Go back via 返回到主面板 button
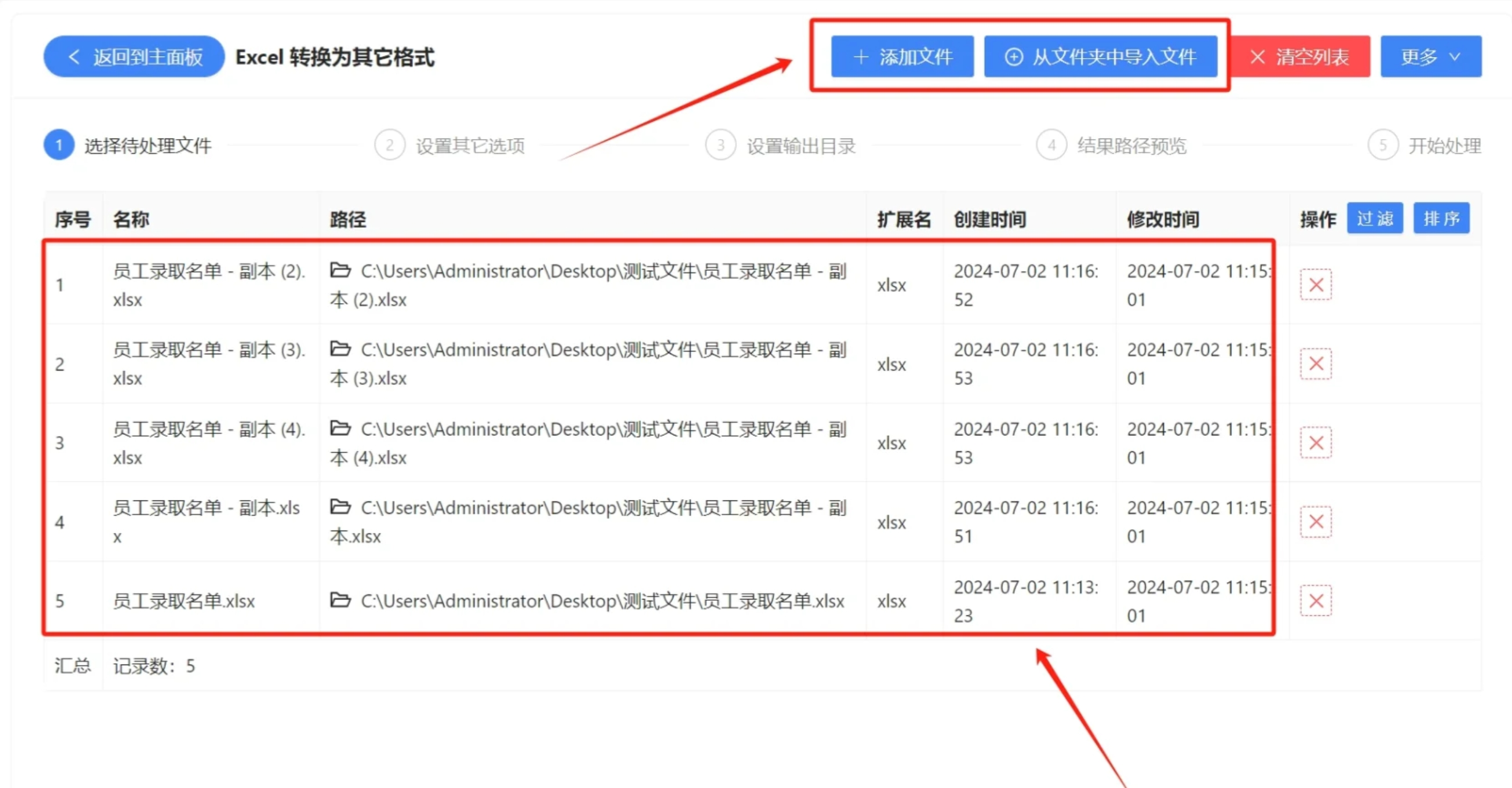This screenshot has width=1512, height=788. click(x=135, y=57)
